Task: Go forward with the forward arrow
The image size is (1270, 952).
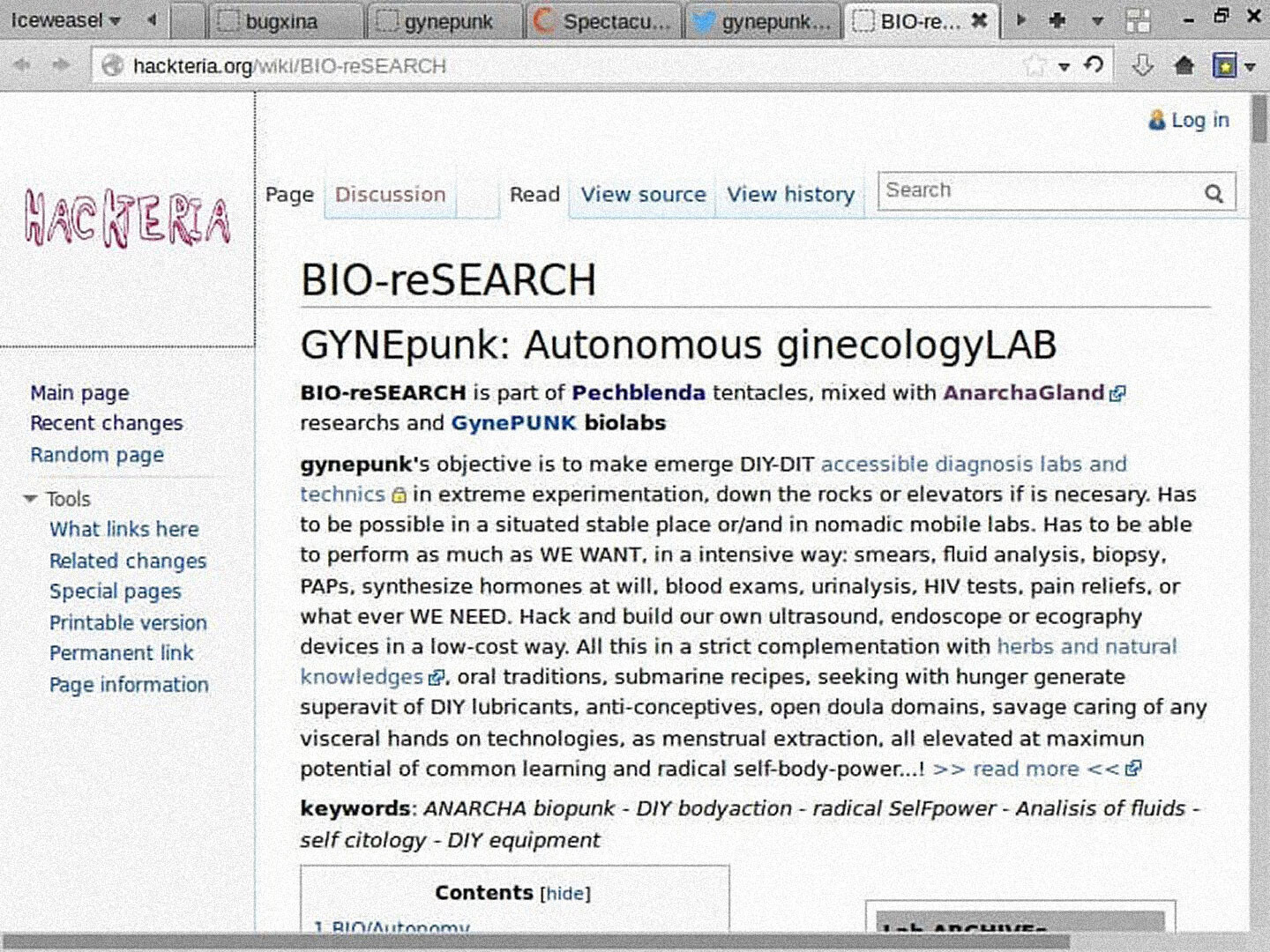Action: pos(61,65)
